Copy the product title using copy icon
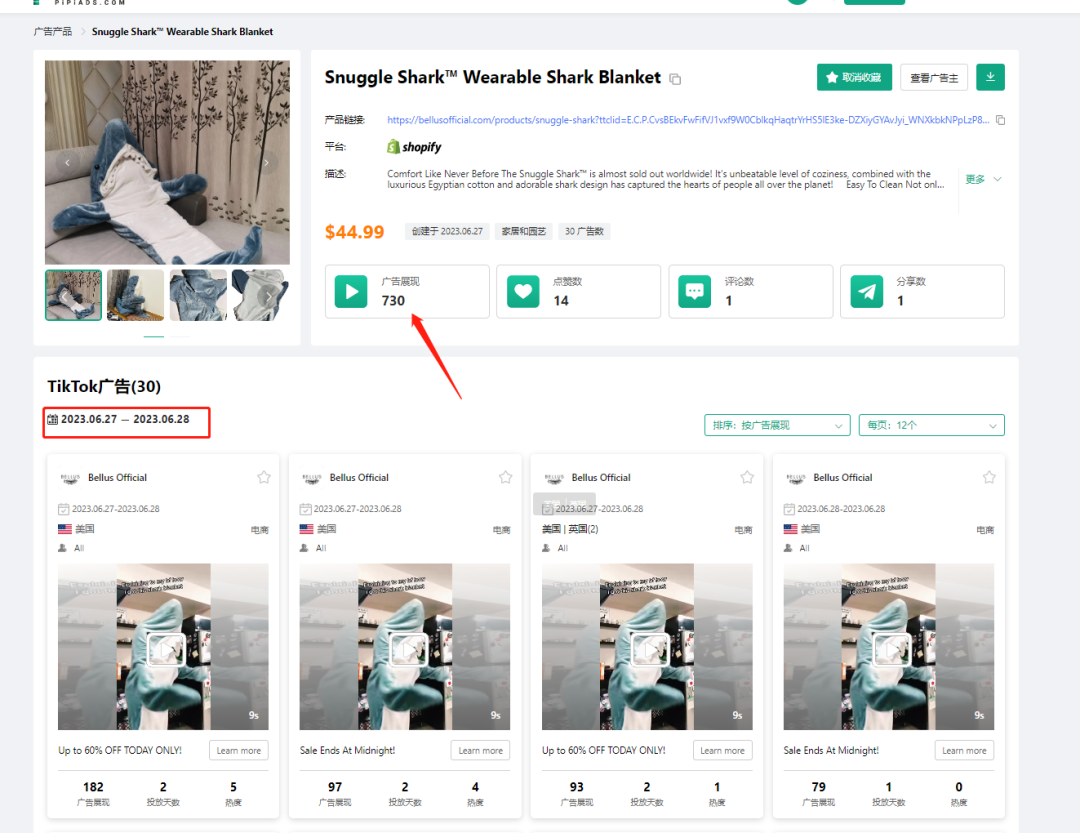 [x=675, y=79]
